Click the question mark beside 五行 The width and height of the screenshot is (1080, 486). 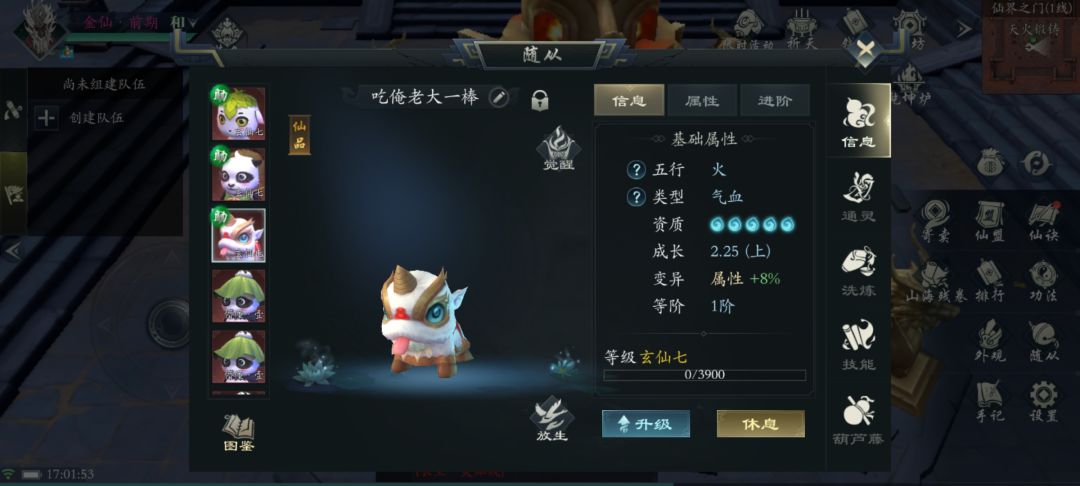(636, 169)
